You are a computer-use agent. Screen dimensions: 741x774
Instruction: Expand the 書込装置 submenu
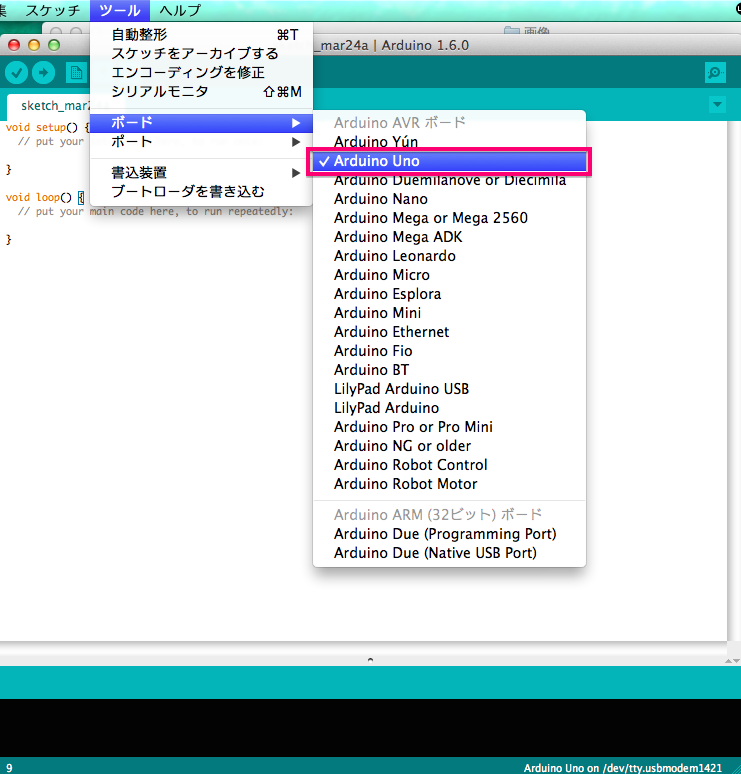point(201,173)
